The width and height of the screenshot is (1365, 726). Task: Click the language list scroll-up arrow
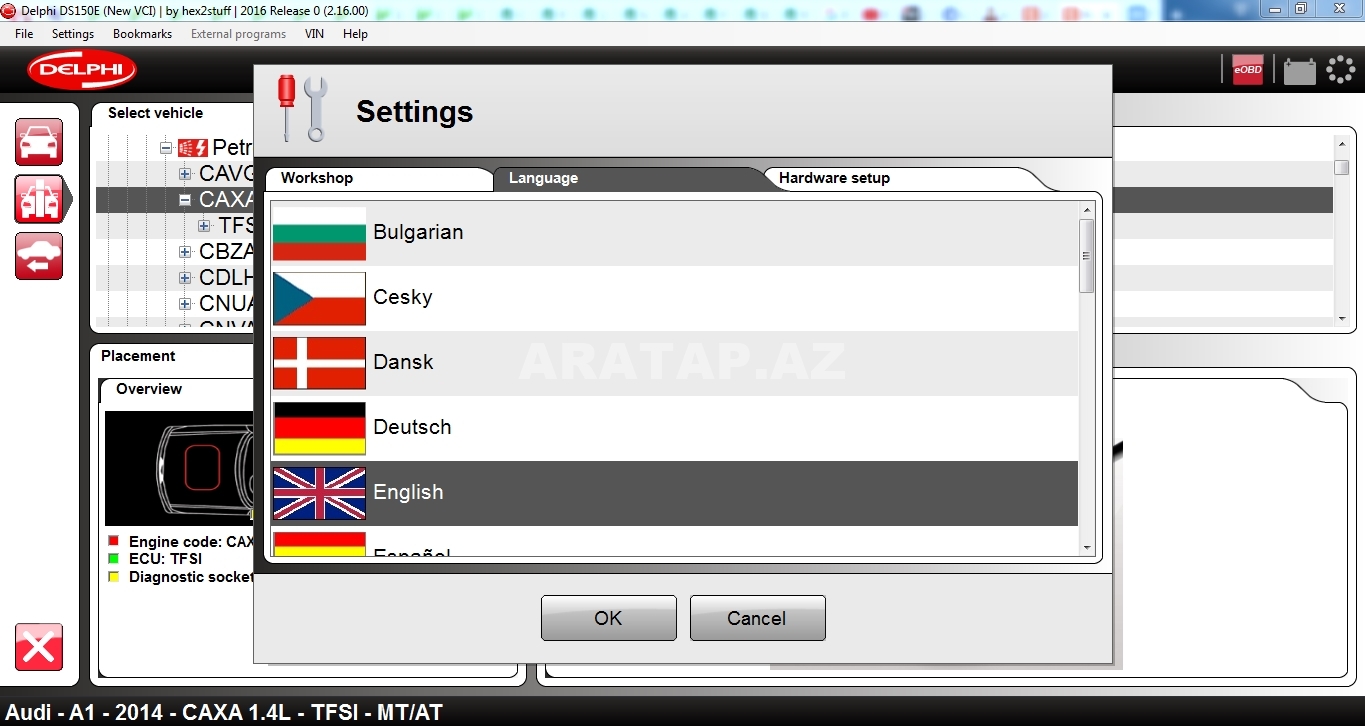(x=1087, y=210)
